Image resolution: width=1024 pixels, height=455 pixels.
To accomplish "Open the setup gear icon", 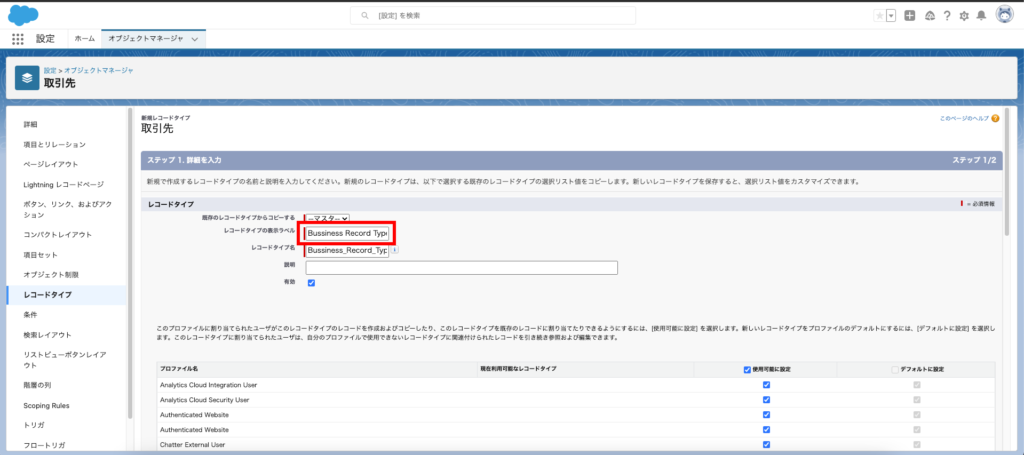I will [x=964, y=15].
